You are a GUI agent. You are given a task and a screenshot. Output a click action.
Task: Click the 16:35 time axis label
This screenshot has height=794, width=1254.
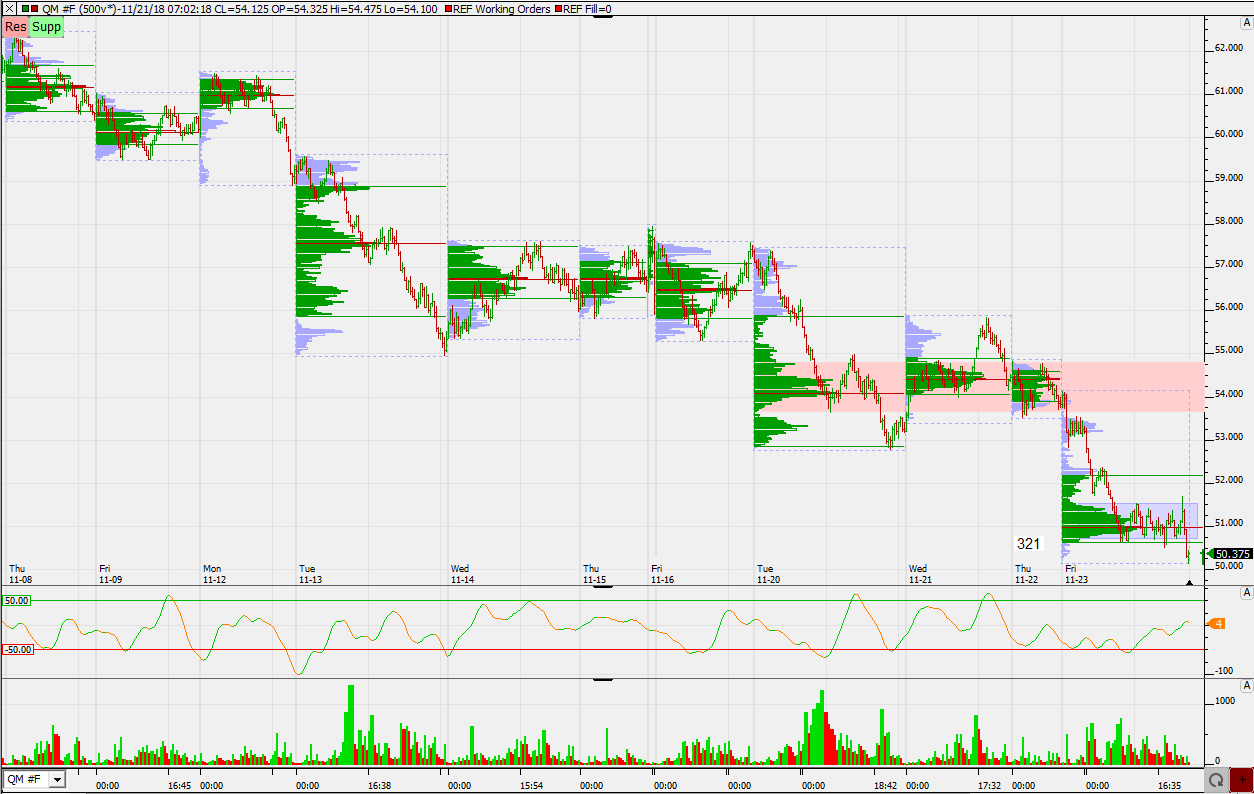[1169, 785]
